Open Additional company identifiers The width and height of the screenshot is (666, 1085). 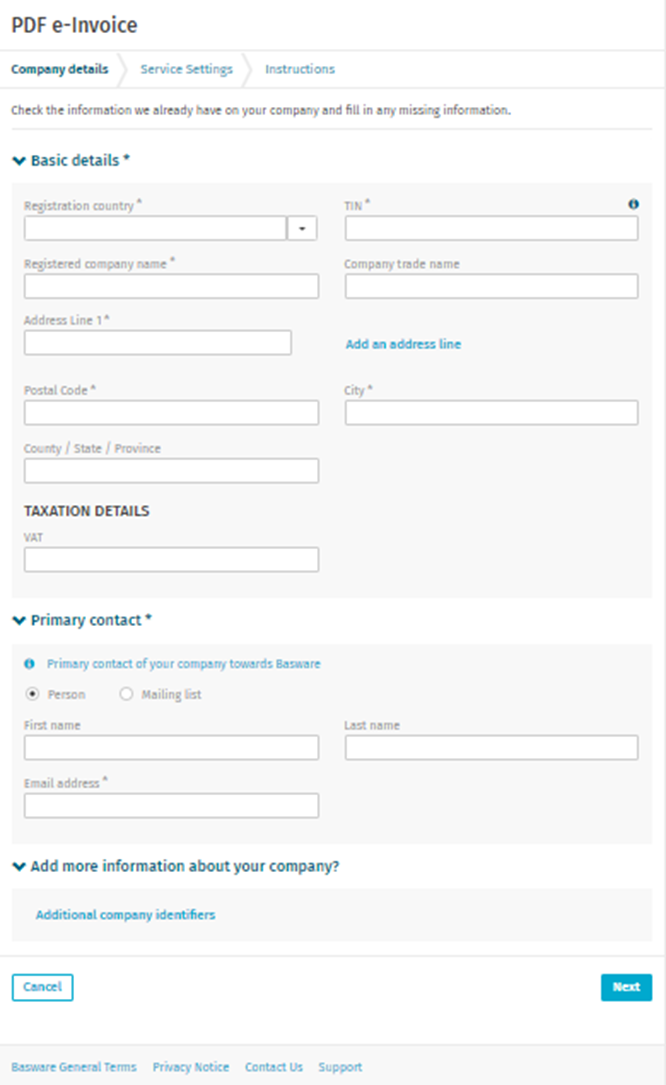(x=124, y=914)
